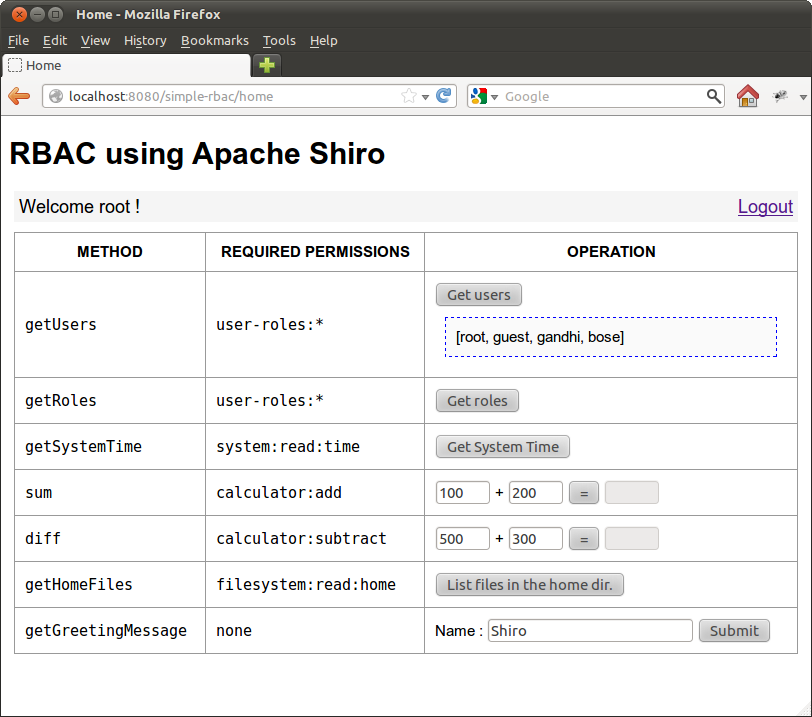Screen dimensions: 812x717
Task: Click List files in the home dir. button
Action: coord(530,585)
